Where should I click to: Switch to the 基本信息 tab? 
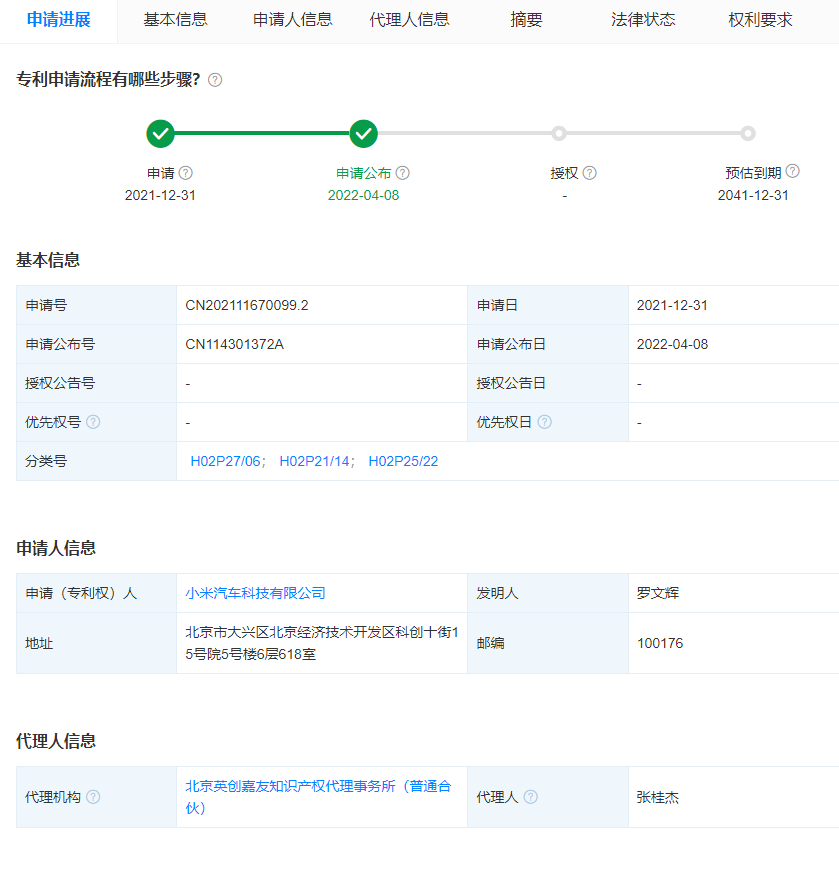pos(175,20)
